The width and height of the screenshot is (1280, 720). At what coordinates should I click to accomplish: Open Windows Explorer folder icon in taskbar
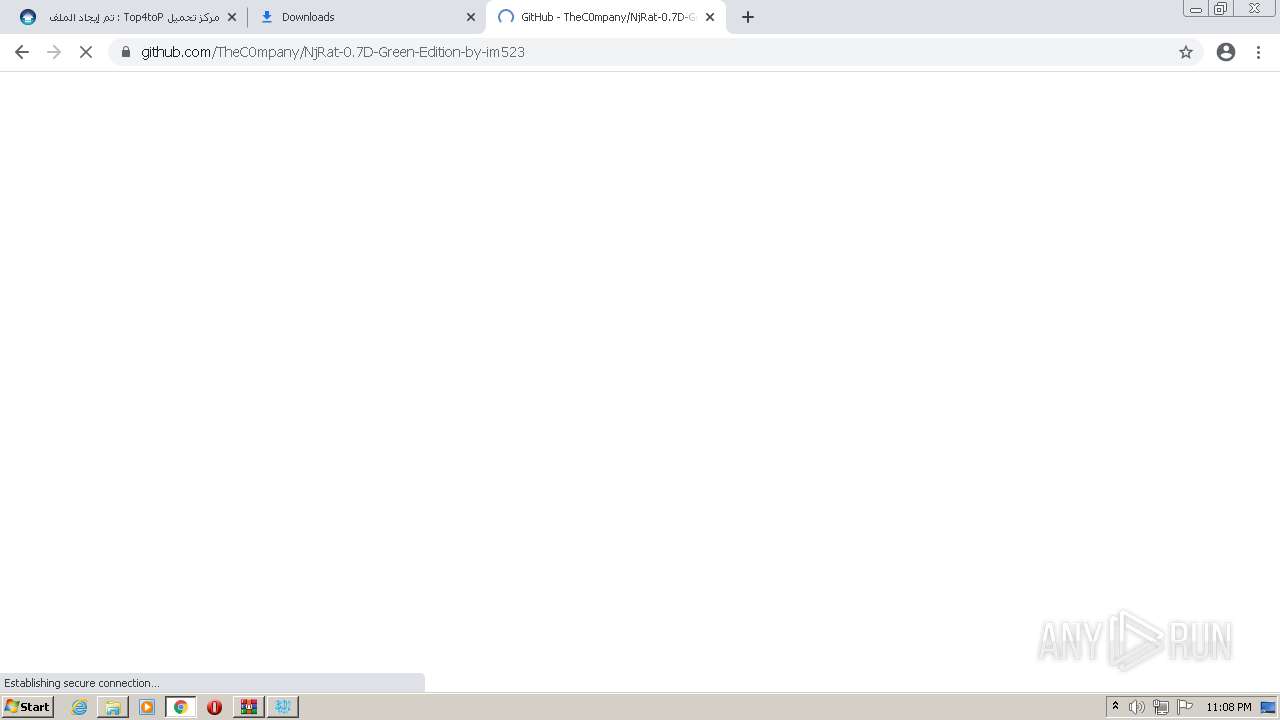(x=113, y=707)
